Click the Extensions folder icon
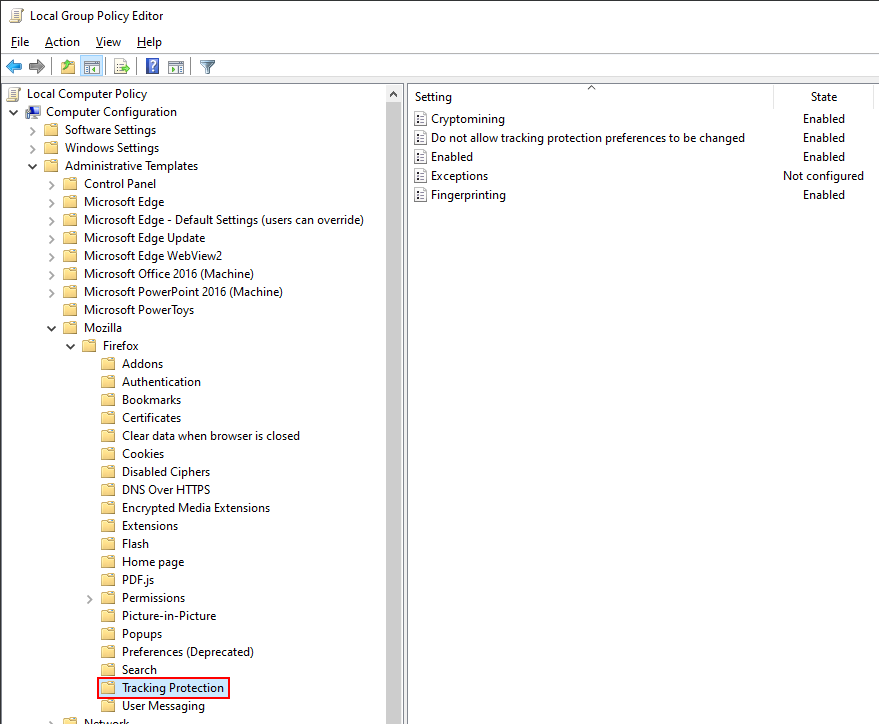This screenshot has width=879, height=724. click(x=108, y=526)
